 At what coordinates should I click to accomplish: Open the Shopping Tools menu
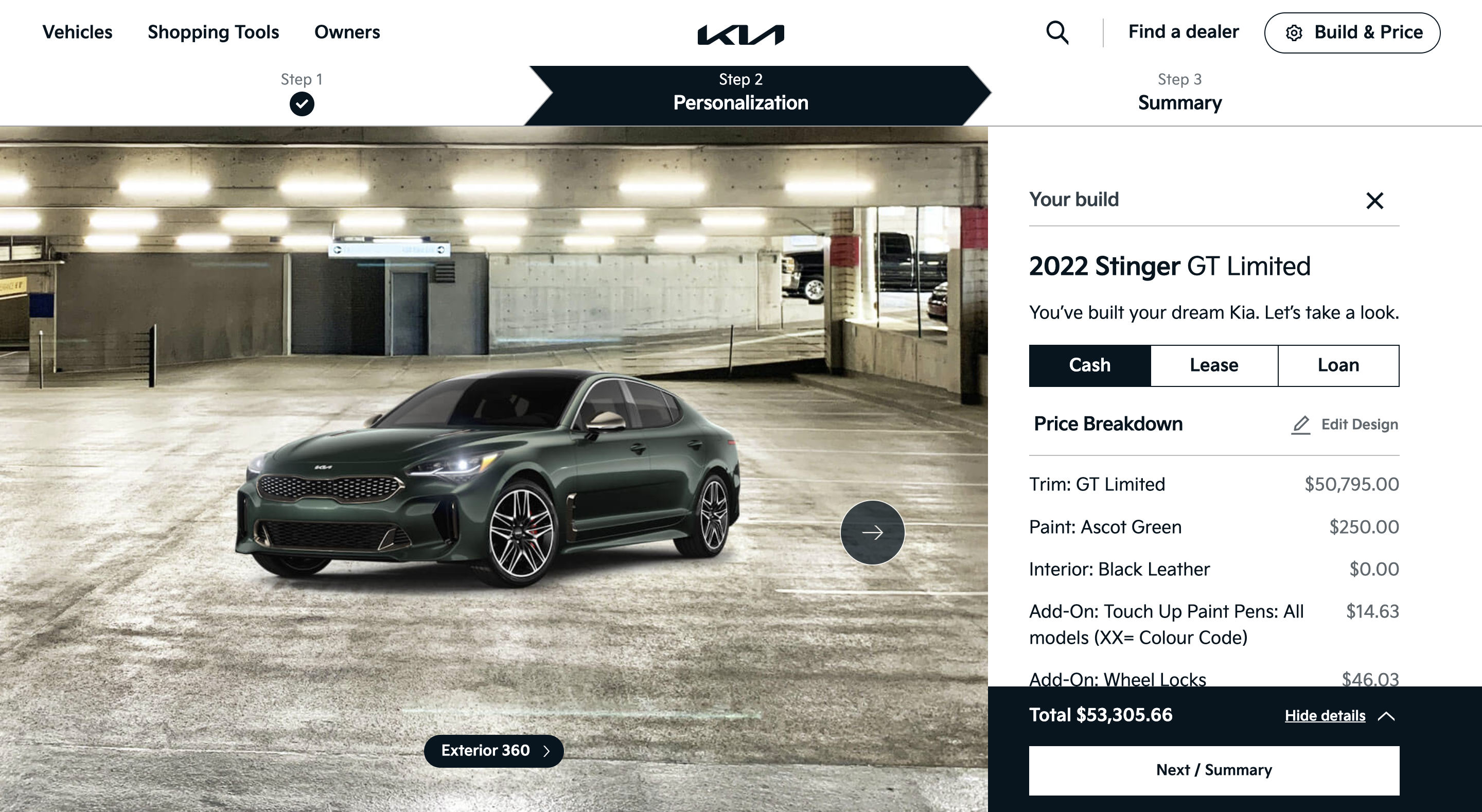coord(213,32)
